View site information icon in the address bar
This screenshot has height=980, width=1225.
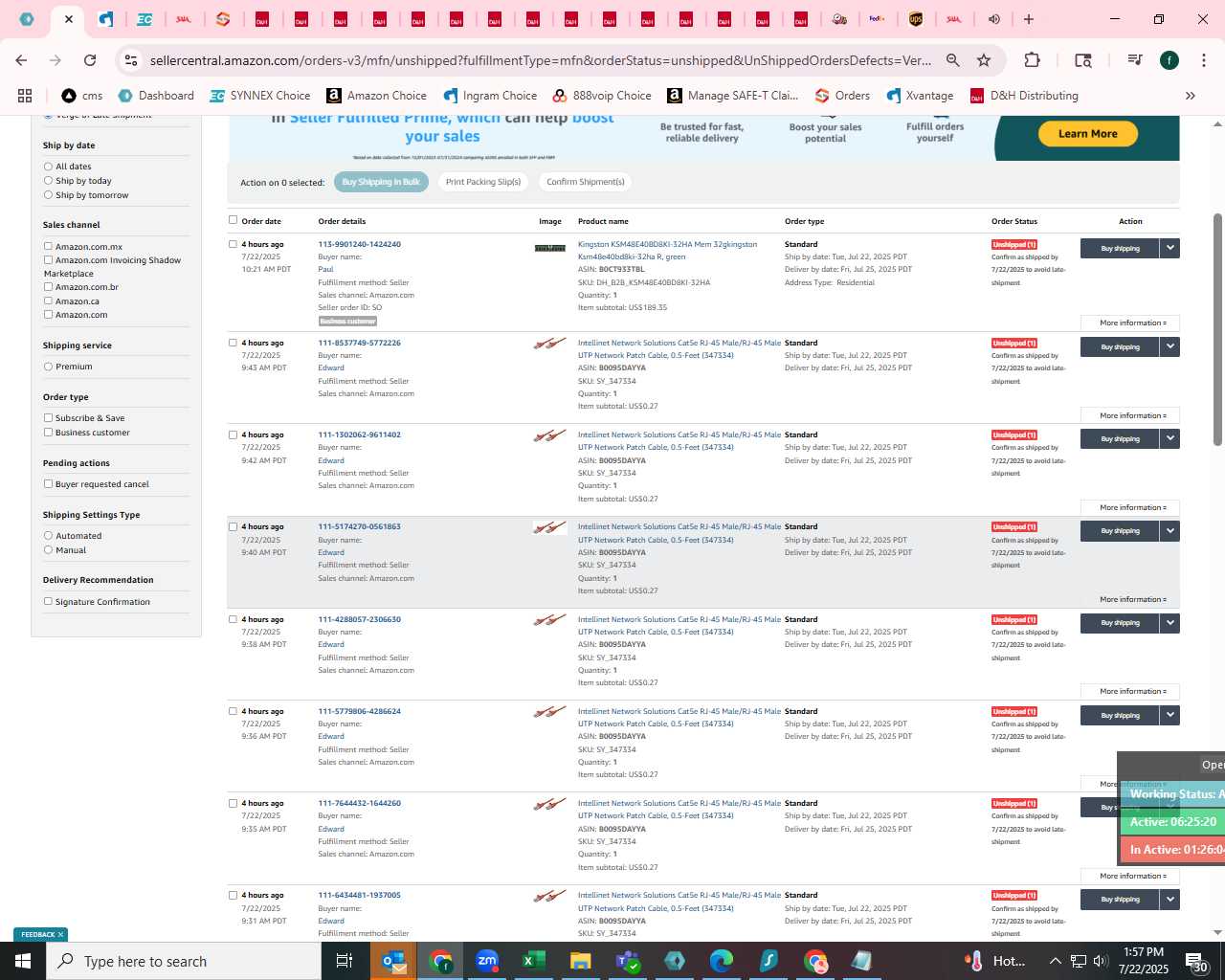pos(131,60)
